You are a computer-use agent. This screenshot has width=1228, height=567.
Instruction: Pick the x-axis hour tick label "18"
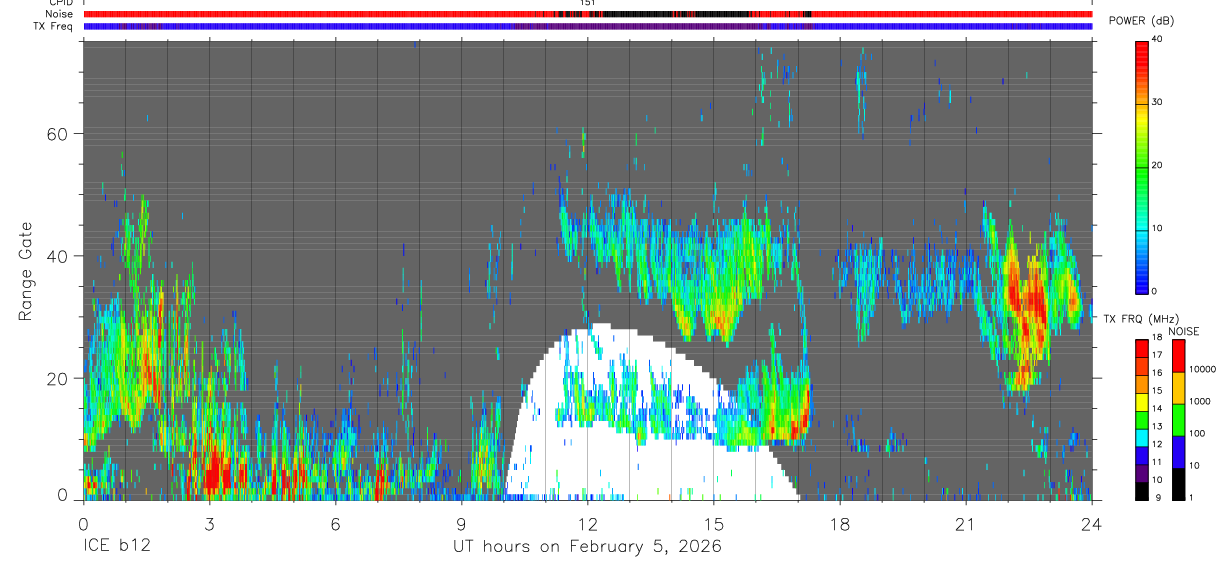point(840,524)
